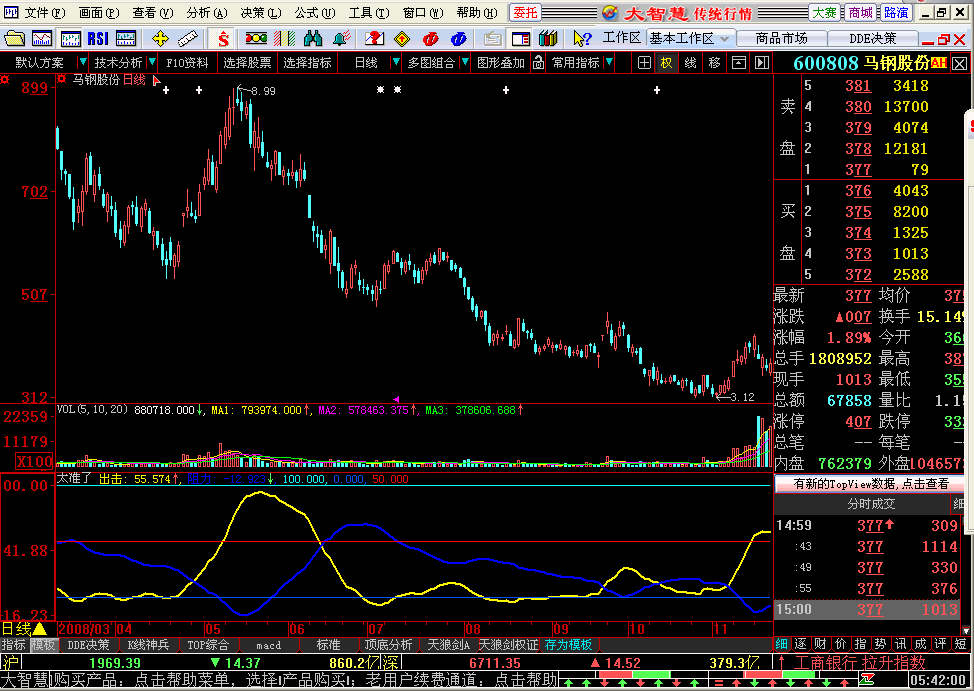Open the 商品市场 workspace button
Image resolution: width=974 pixels, height=691 pixels.
(x=781, y=39)
